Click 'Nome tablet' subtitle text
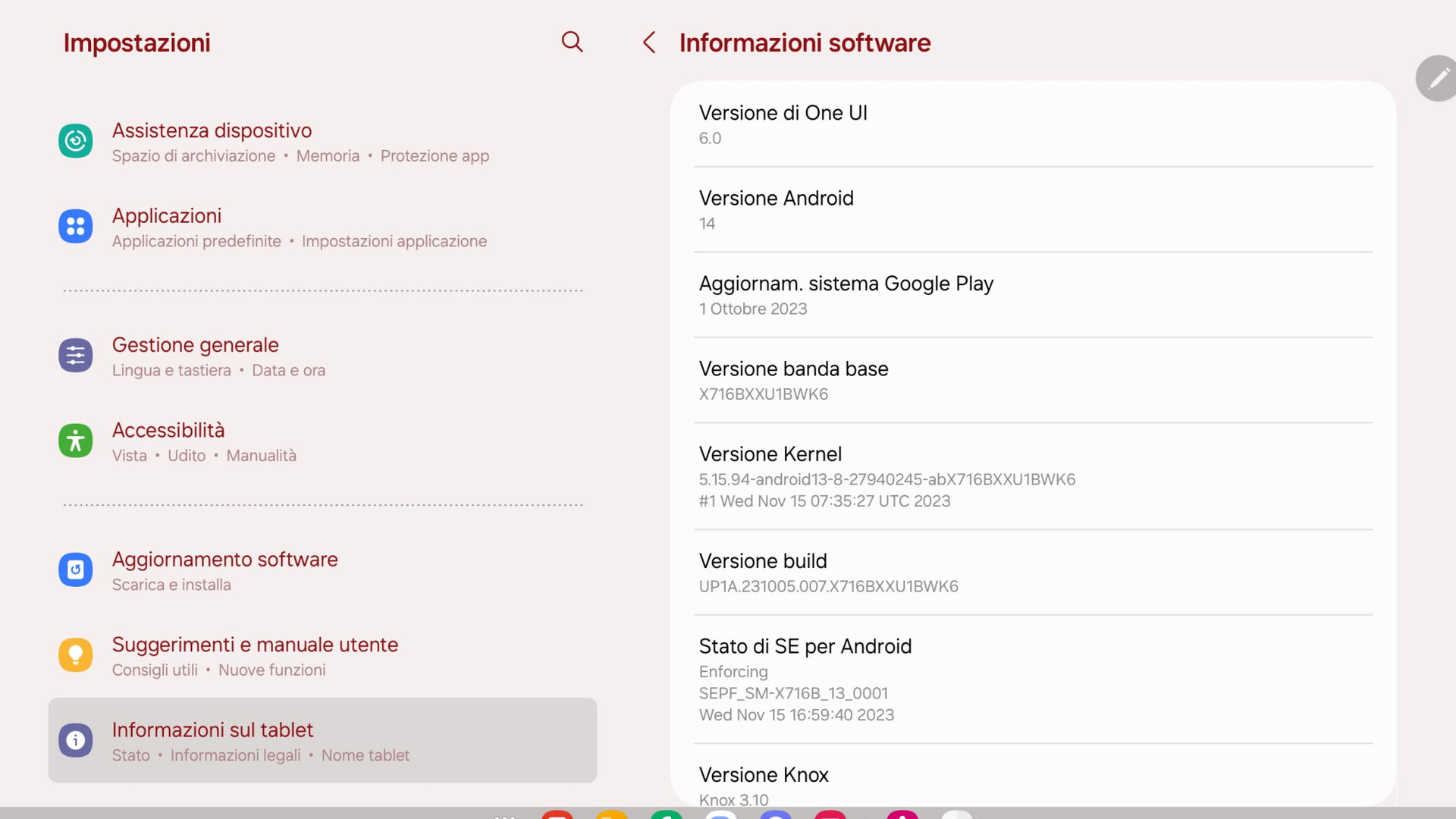The image size is (1456, 819). [365, 755]
